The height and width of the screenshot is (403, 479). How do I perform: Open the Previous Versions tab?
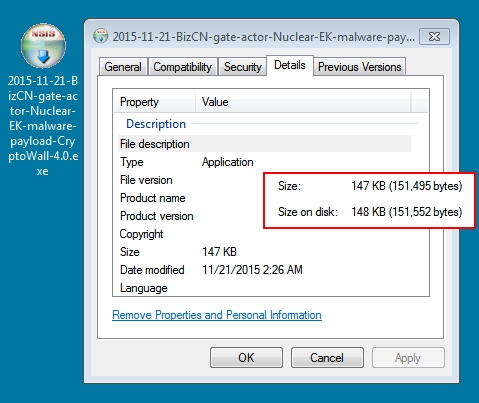click(x=360, y=67)
